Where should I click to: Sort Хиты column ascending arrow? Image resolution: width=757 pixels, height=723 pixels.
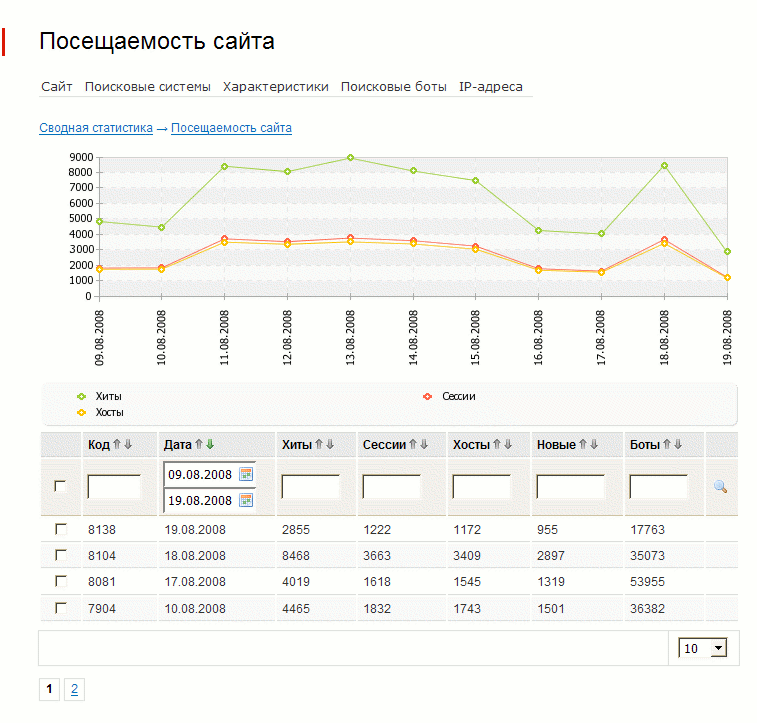(319, 445)
